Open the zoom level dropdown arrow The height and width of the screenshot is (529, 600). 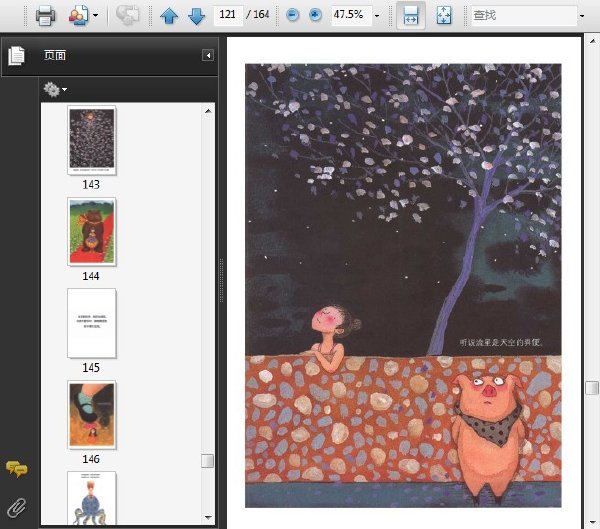tap(377, 16)
